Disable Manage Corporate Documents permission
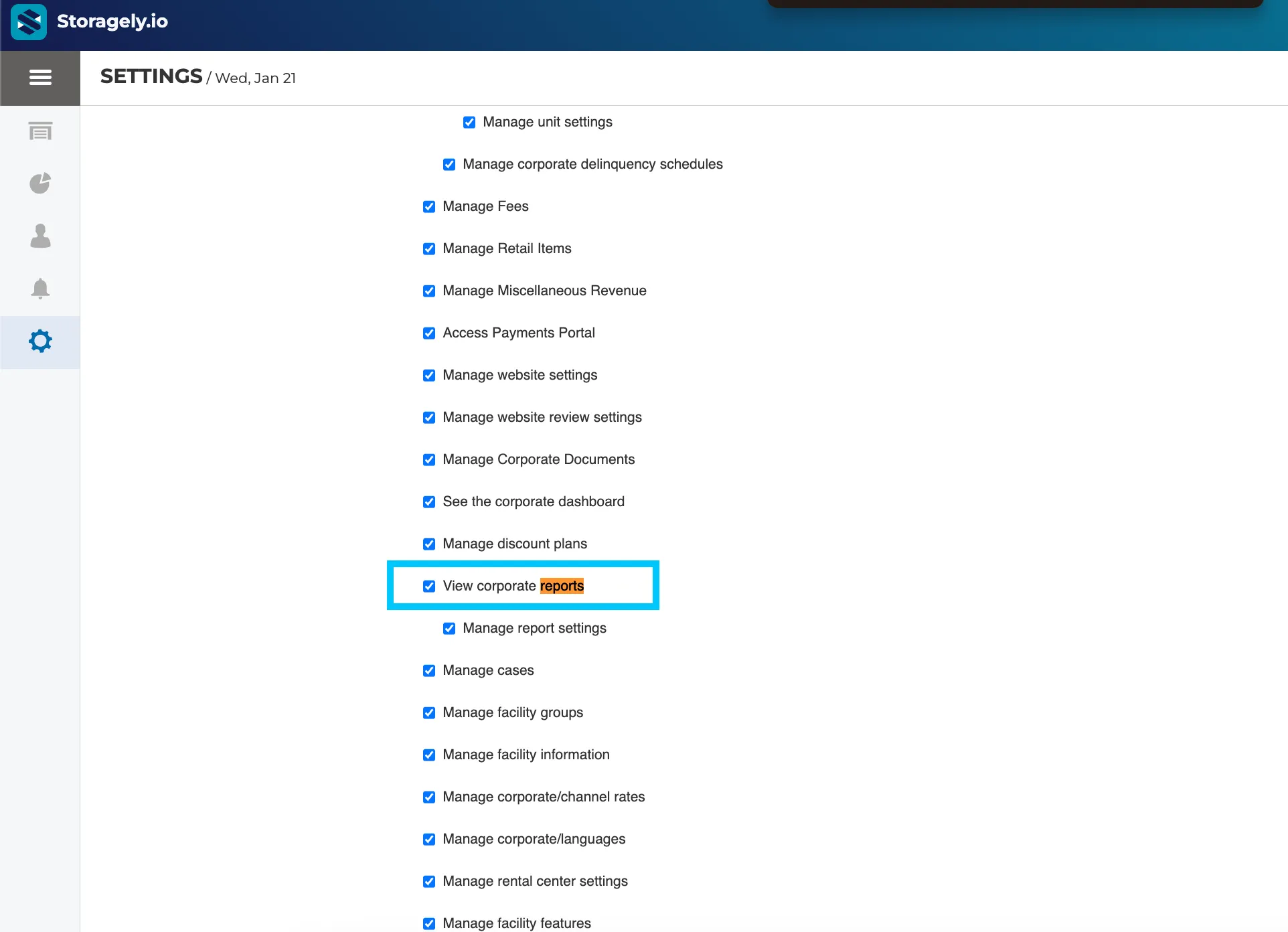Image resolution: width=1288 pixels, height=932 pixels. [429, 459]
